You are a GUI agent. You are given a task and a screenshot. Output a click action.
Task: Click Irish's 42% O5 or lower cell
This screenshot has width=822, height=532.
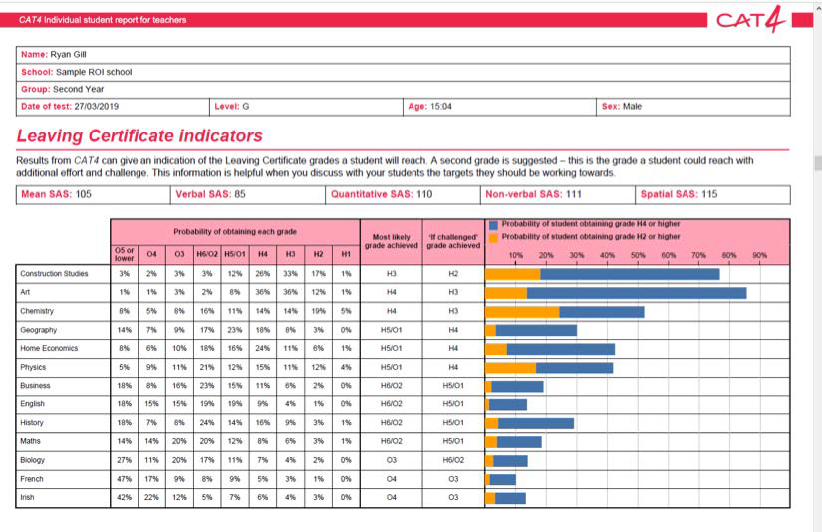tap(124, 497)
